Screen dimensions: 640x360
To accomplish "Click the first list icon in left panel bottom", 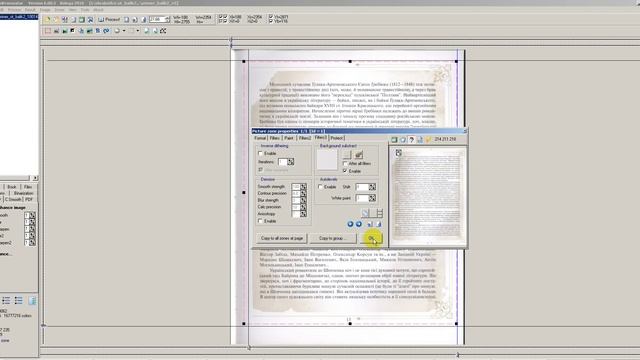I will (x=6, y=301).
